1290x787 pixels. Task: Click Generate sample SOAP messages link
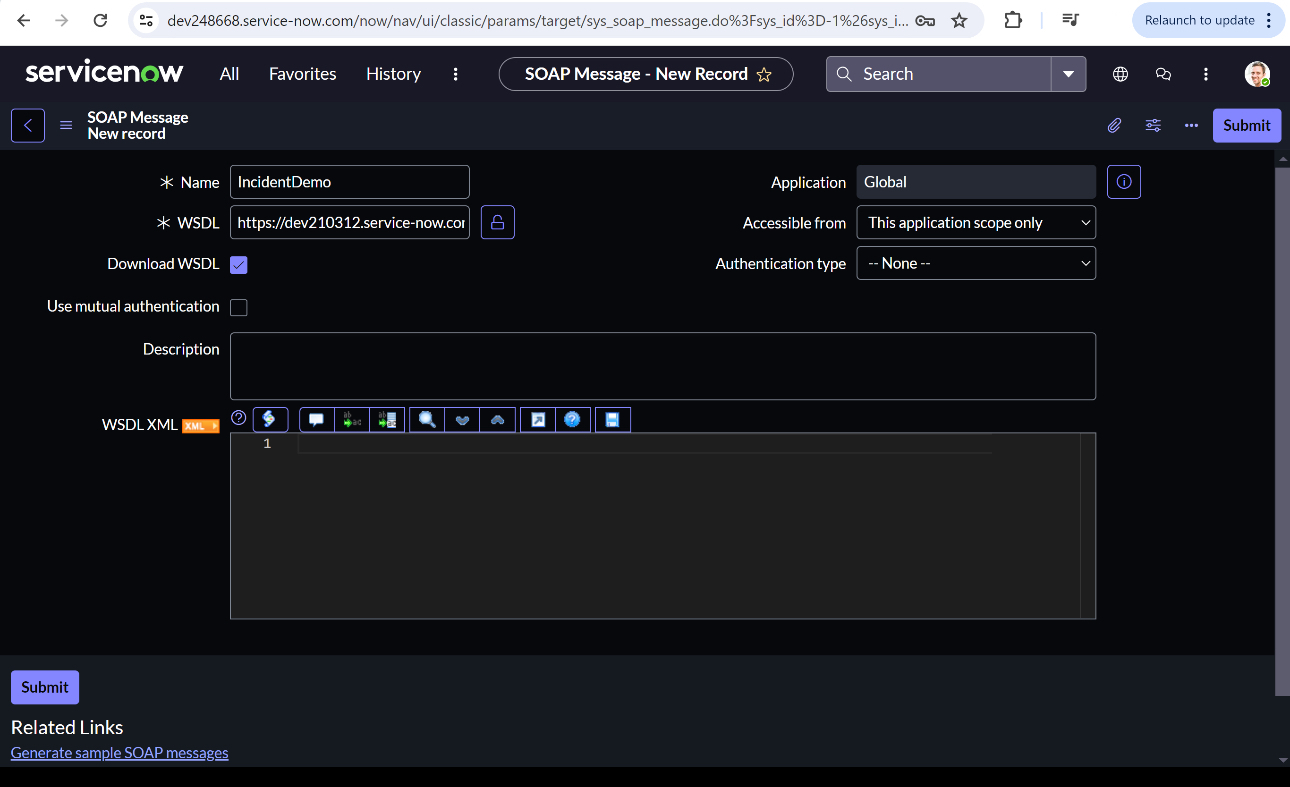pos(120,753)
